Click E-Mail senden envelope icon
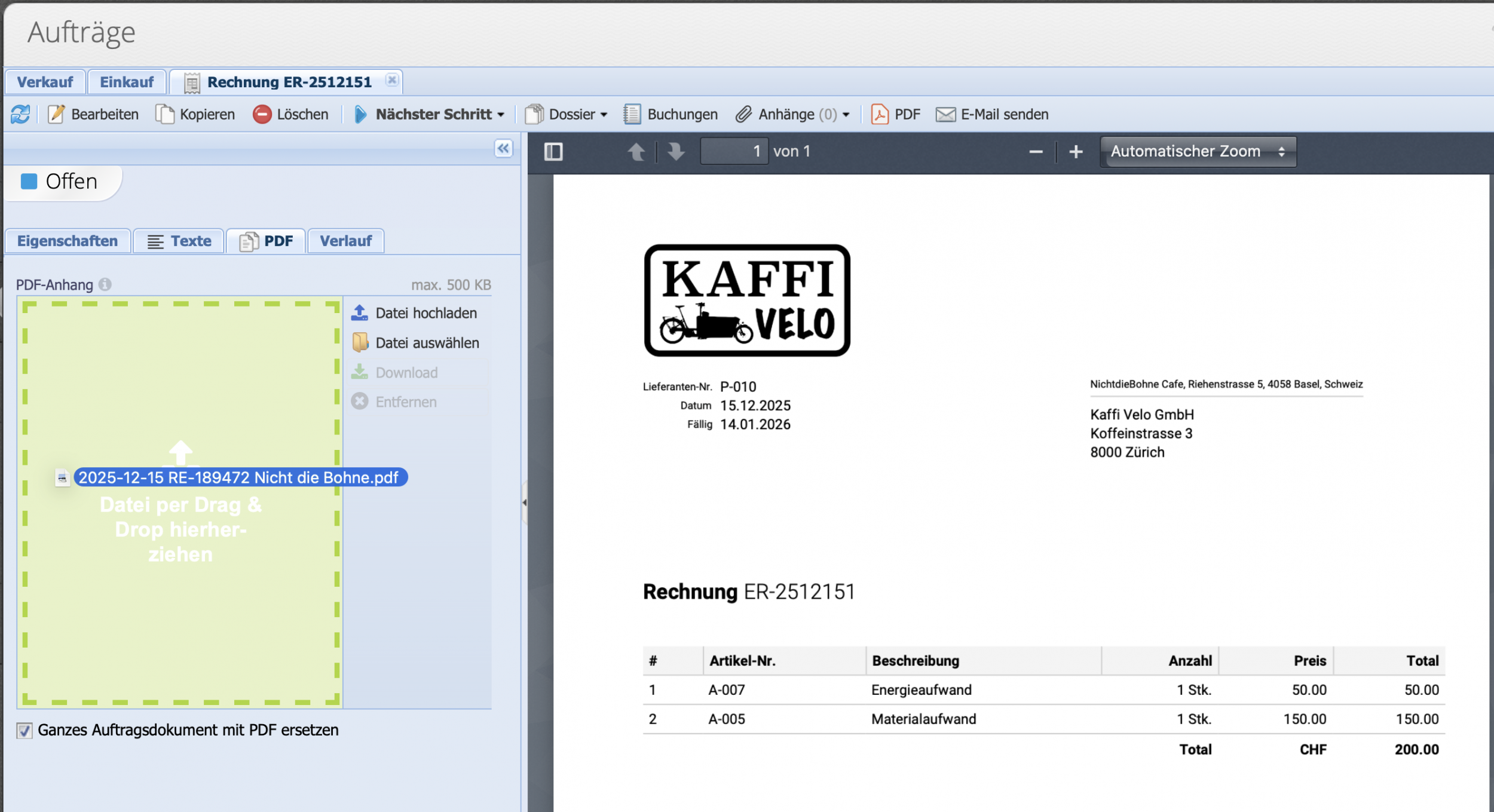 click(945, 114)
